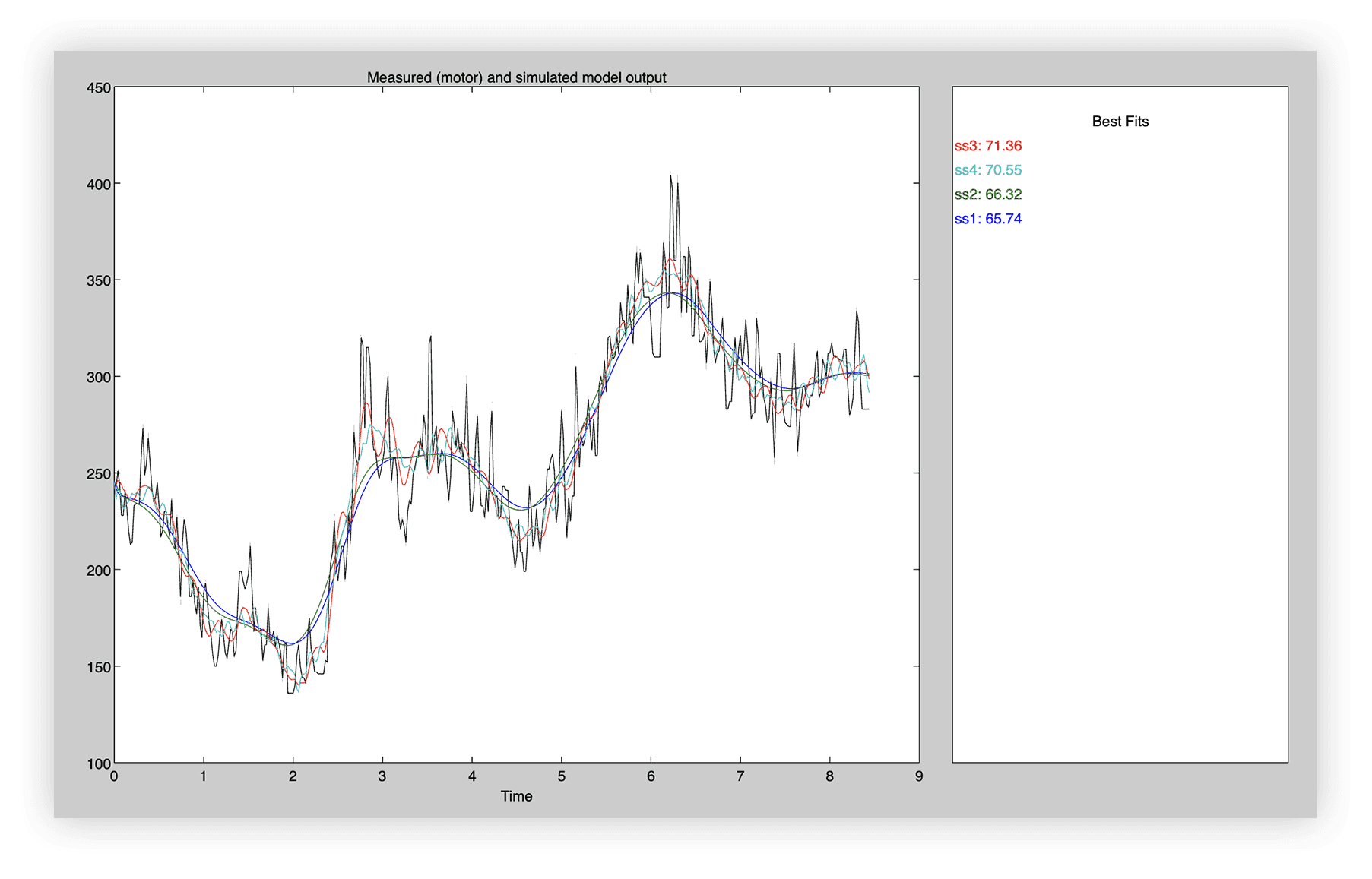Select the ss4: 70.55 best fit entry

987,170
